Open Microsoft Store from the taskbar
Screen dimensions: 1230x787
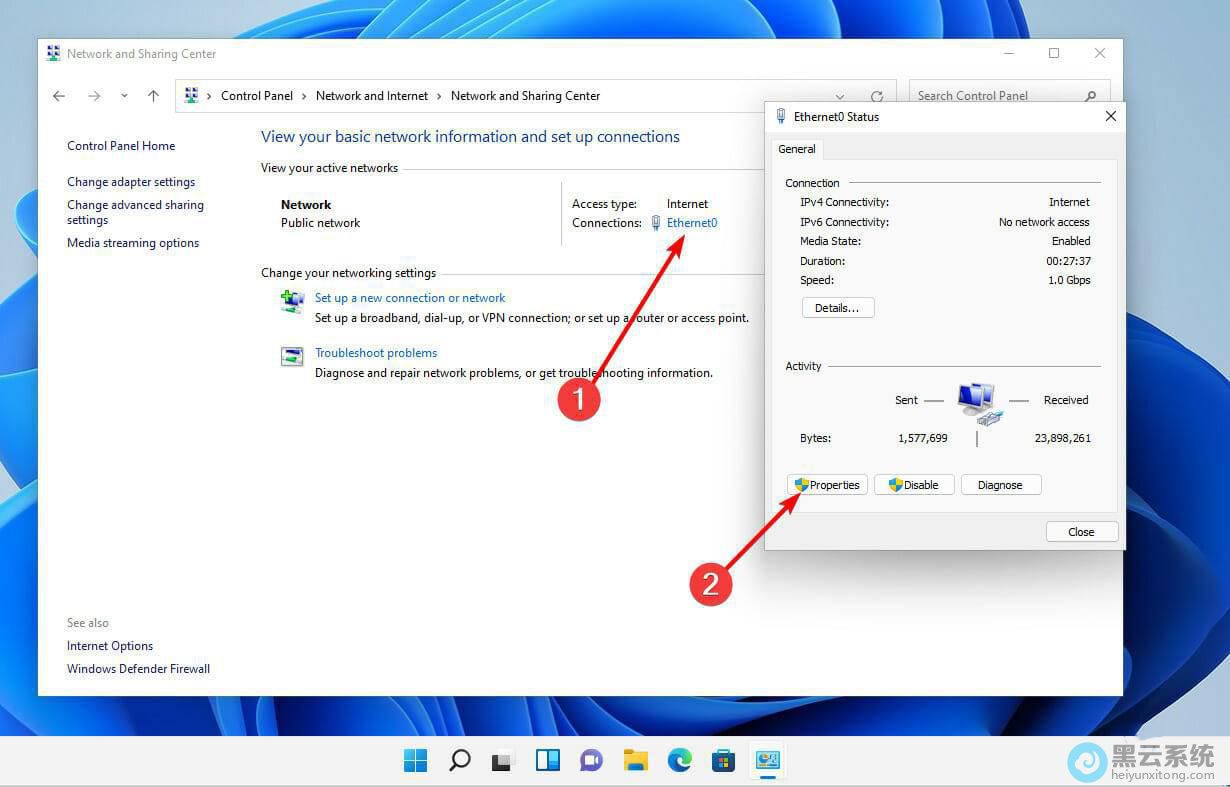pyautogui.click(x=723, y=761)
